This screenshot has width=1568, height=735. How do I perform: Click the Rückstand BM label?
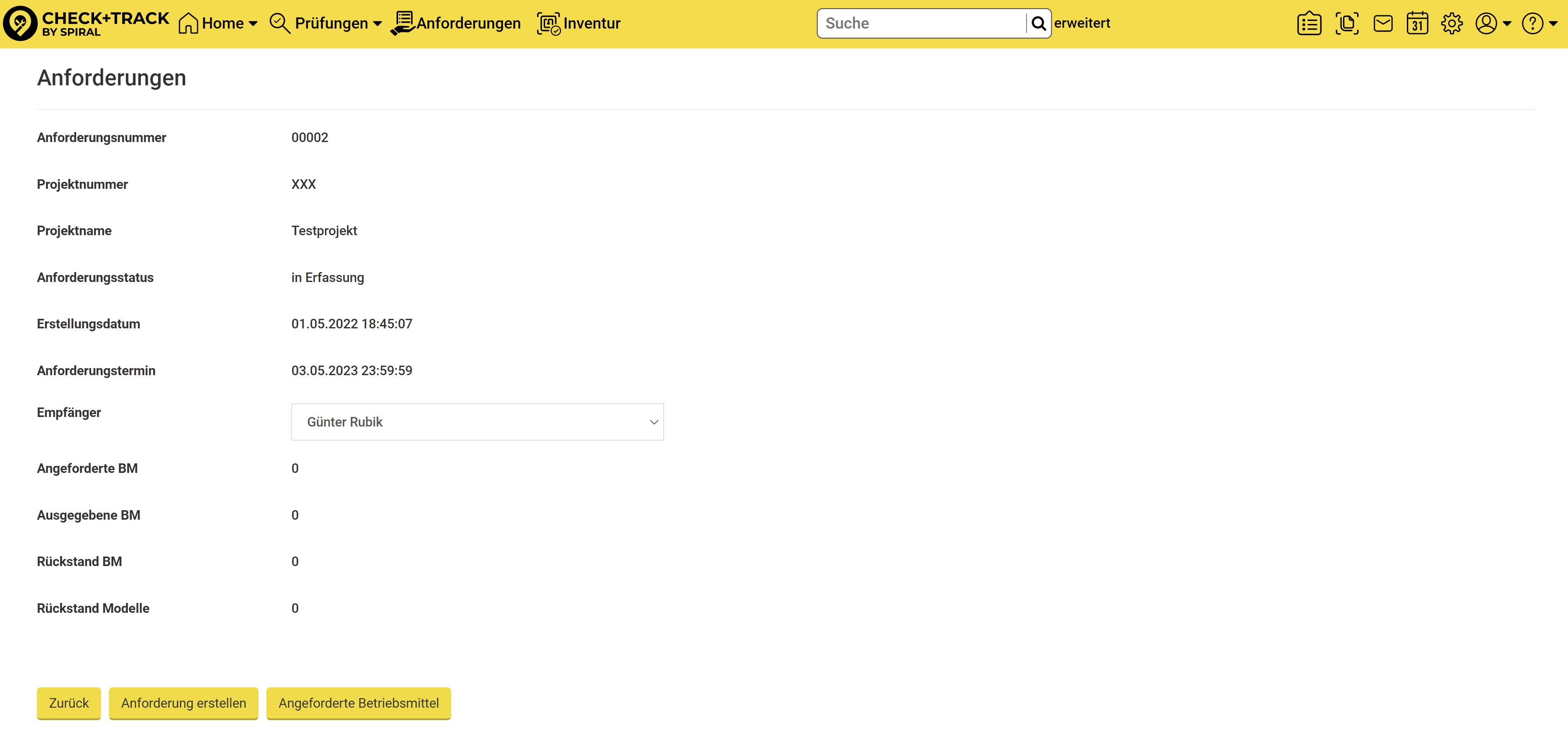79,561
